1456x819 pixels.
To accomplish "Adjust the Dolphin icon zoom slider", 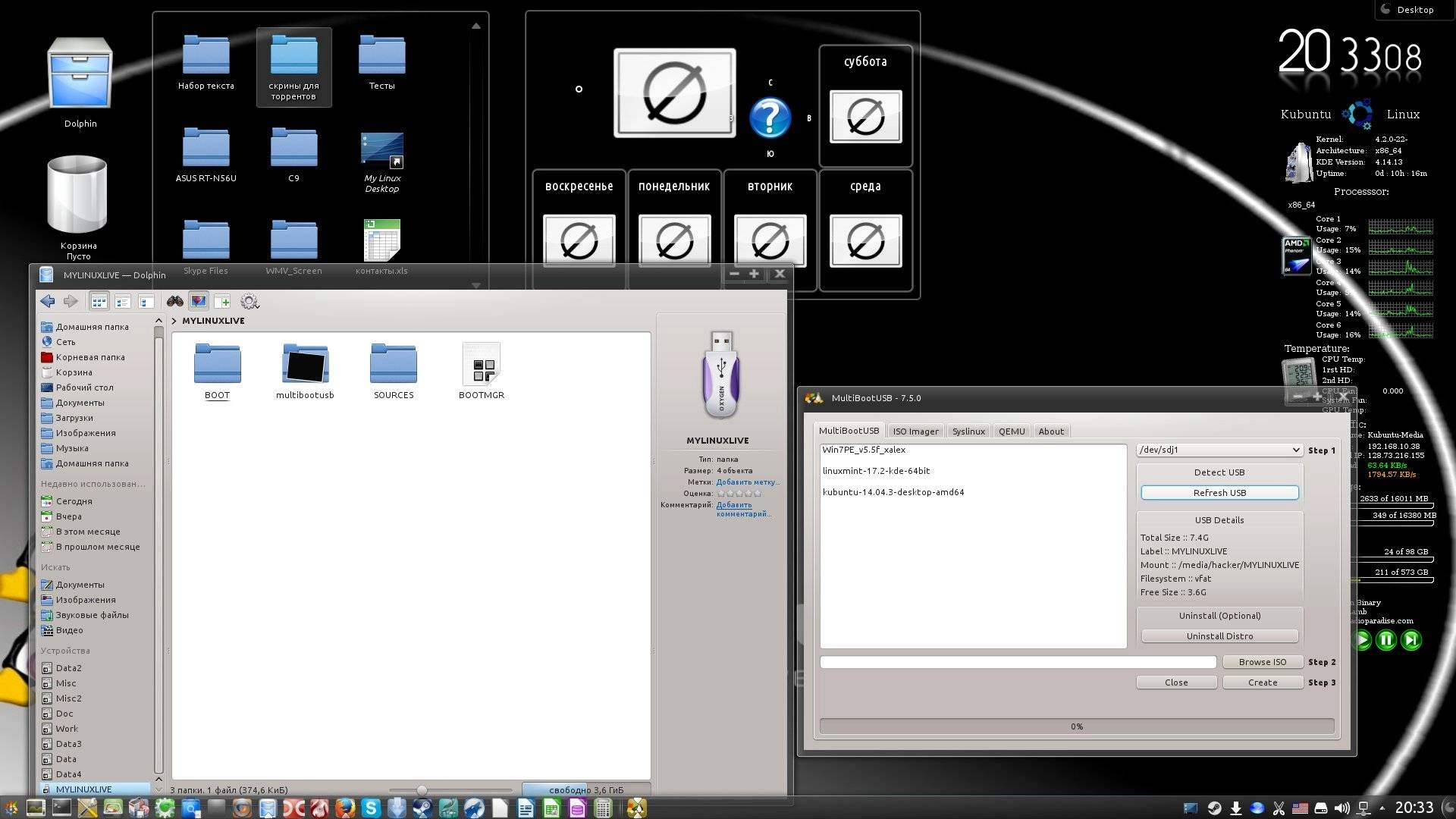I will tap(422, 790).
